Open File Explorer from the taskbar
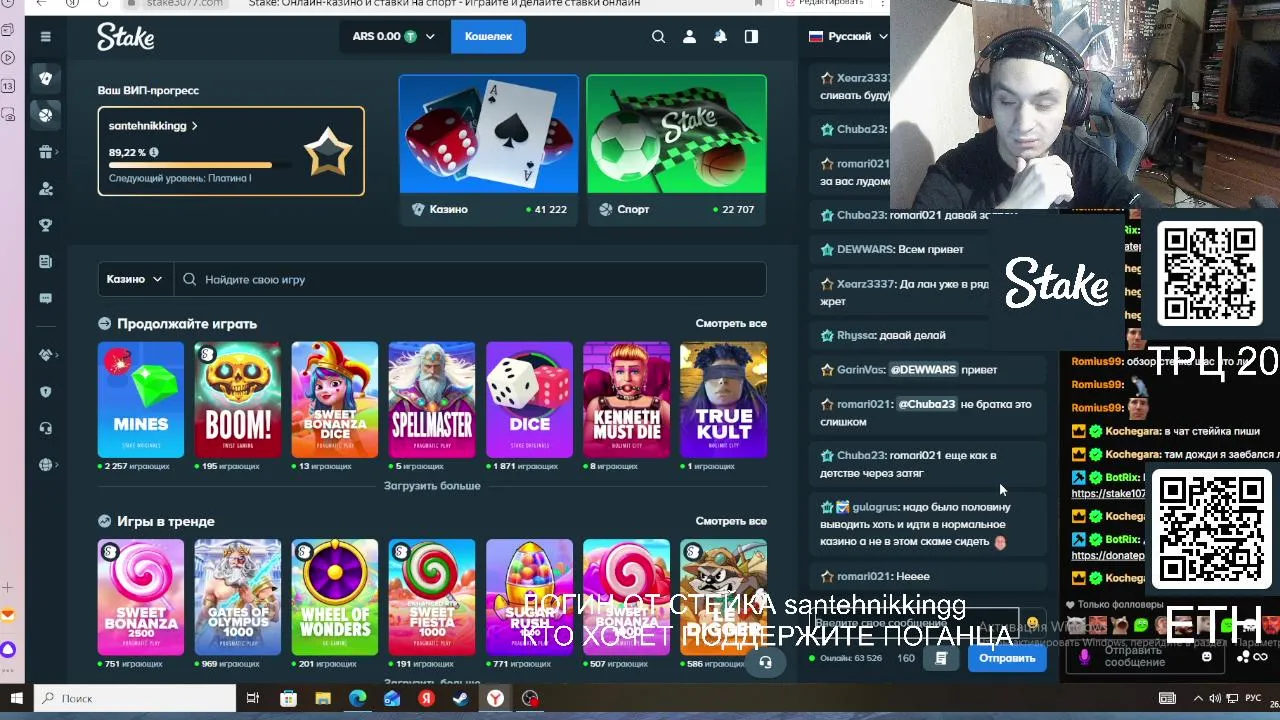The height and width of the screenshot is (720, 1280). click(x=323, y=698)
